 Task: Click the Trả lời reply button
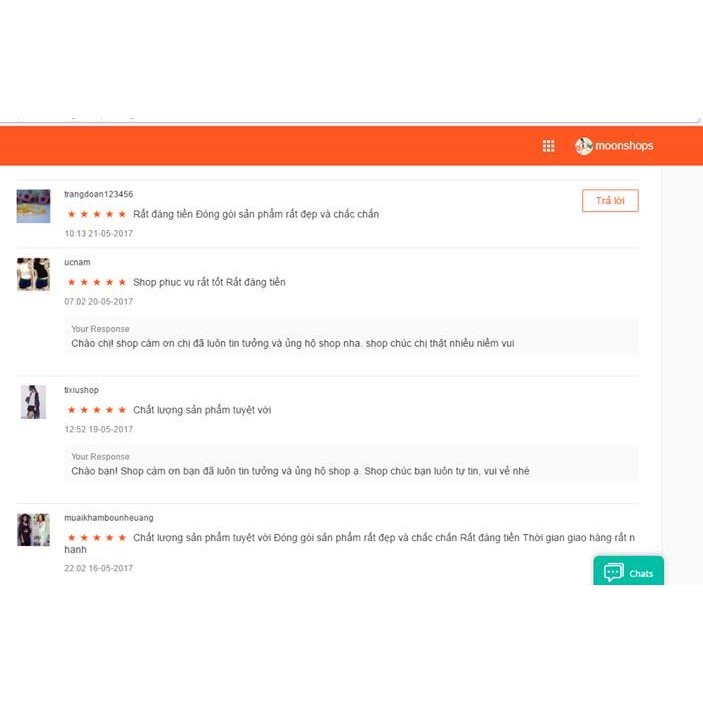[x=610, y=200]
